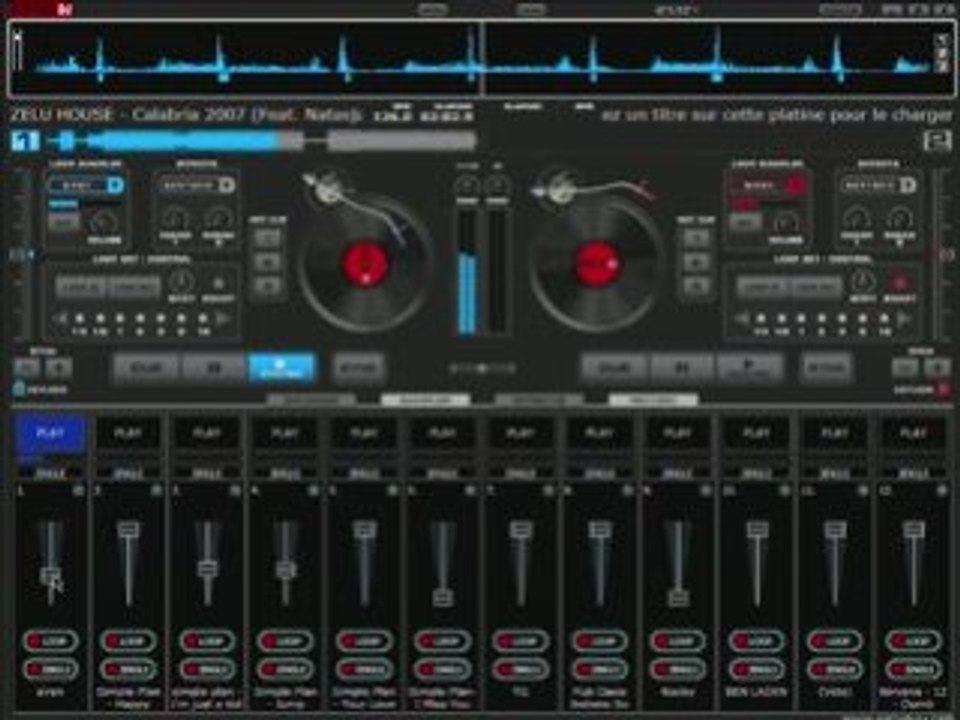Click right deck loop length decrease arrow
The height and width of the screenshot is (720, 960).
(742, 318)
